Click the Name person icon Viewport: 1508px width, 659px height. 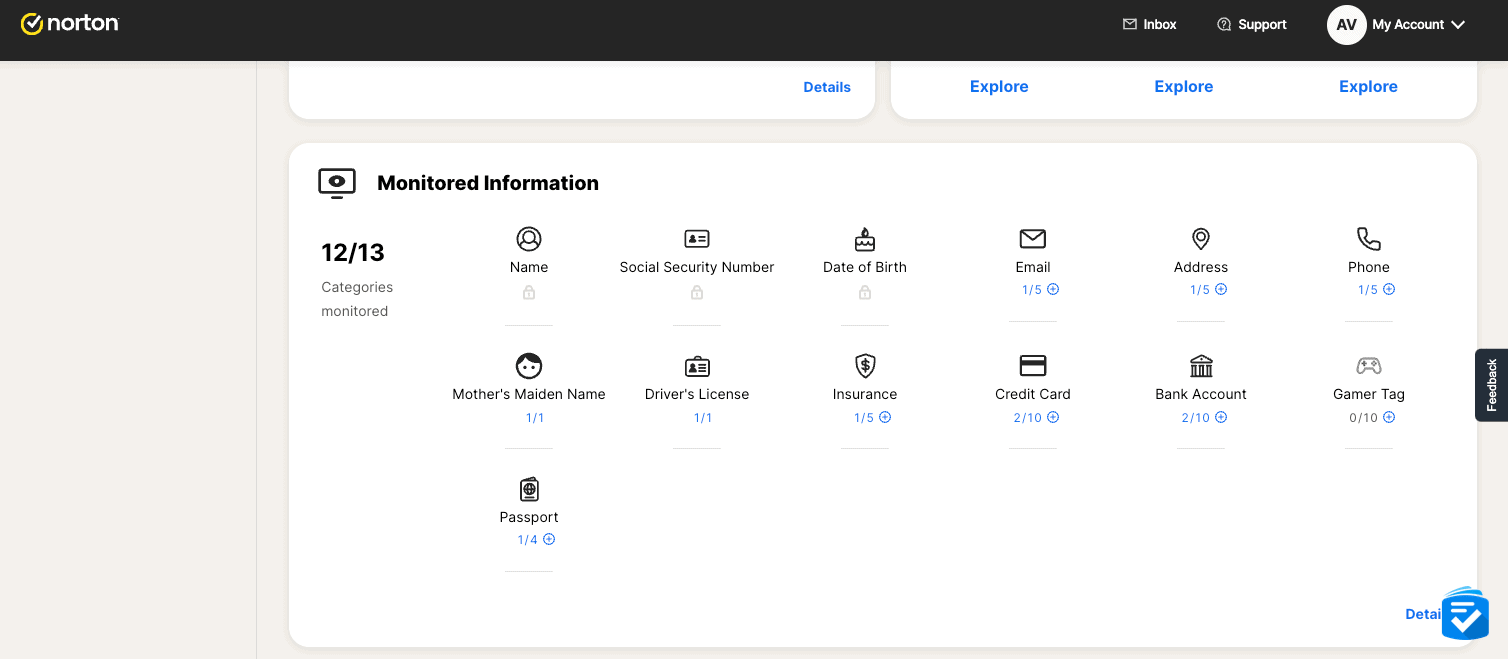(x=529, y=239)
